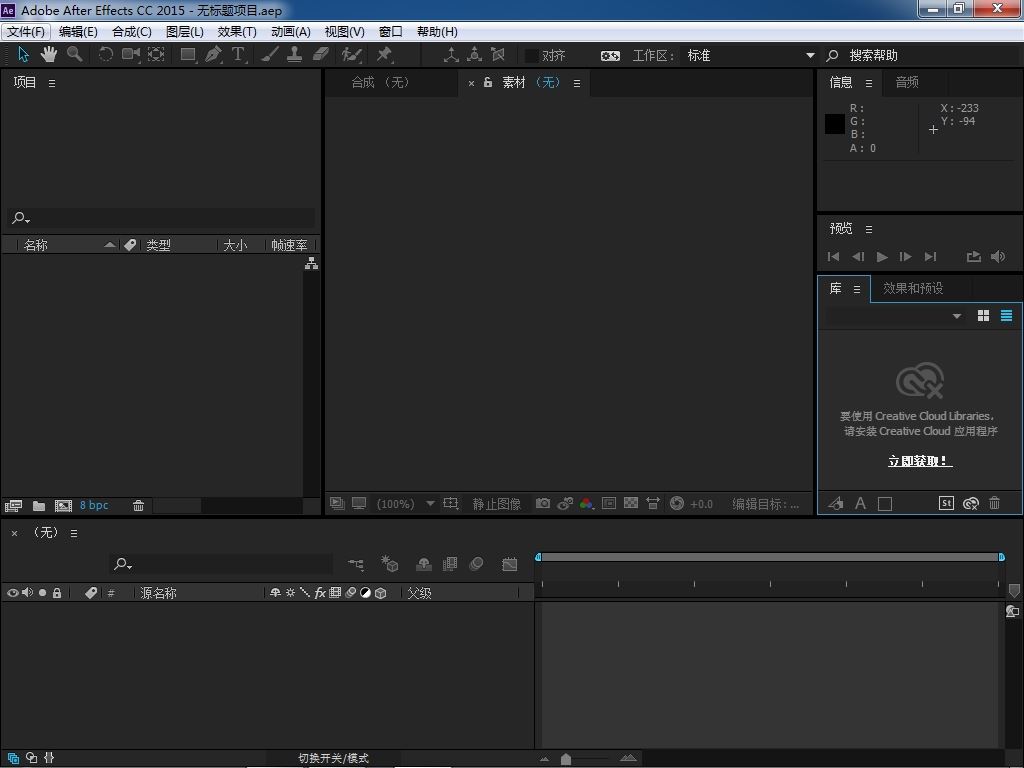Create a new folder in Project panel

coord(39,505)
